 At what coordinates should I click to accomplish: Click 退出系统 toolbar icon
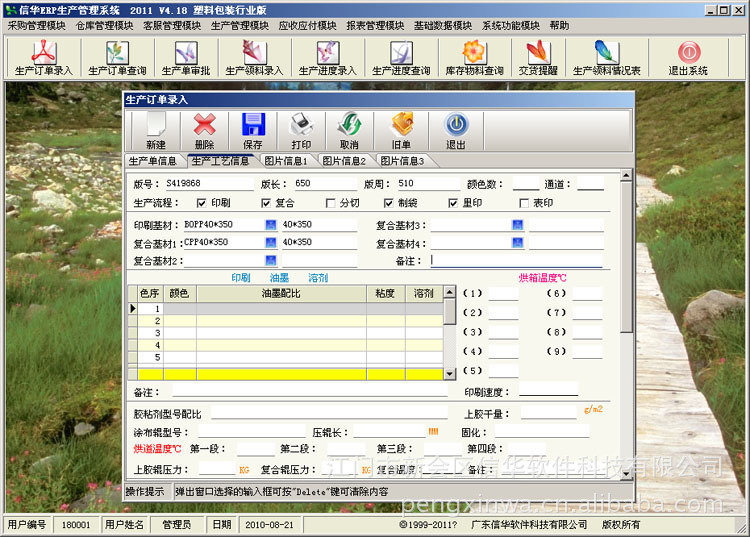(x=688, y=58)
